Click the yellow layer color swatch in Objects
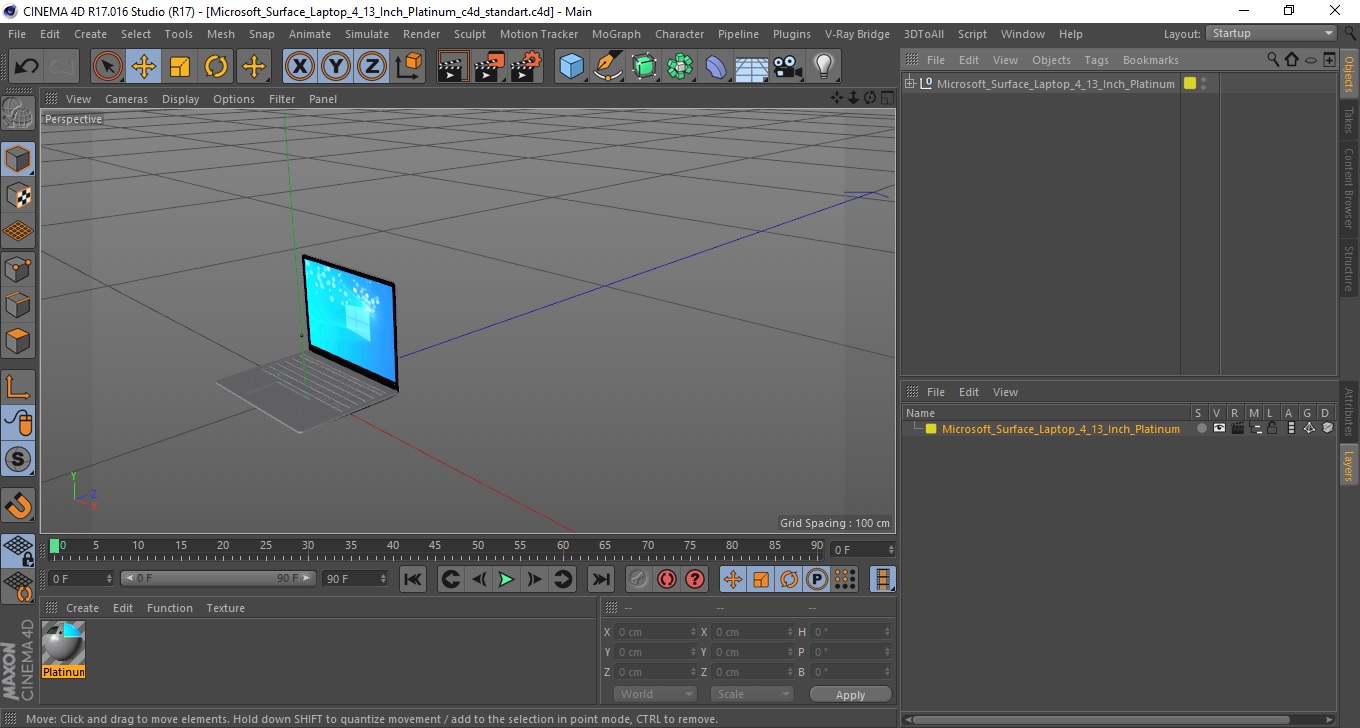The height and width of the screenshot is (728, 1360). (x=1190, y=84)
